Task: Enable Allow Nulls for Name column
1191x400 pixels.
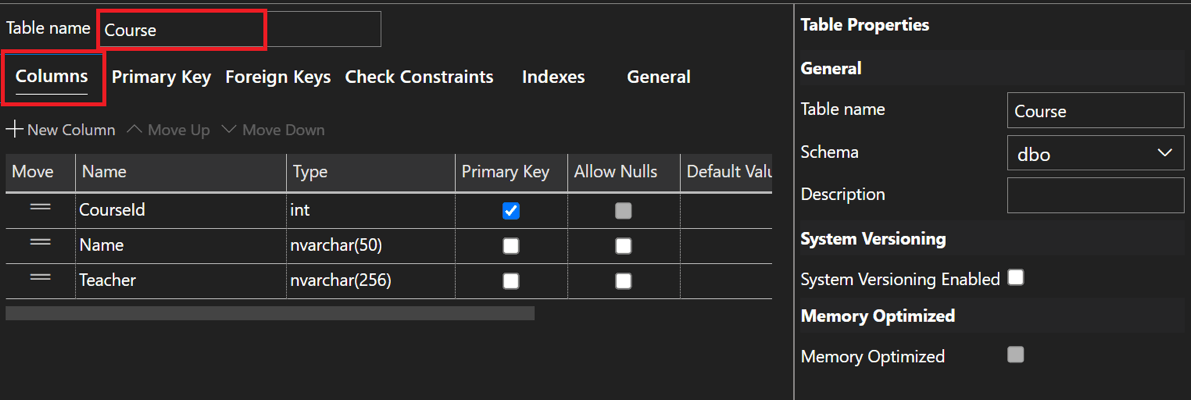Action: point(623,246)
